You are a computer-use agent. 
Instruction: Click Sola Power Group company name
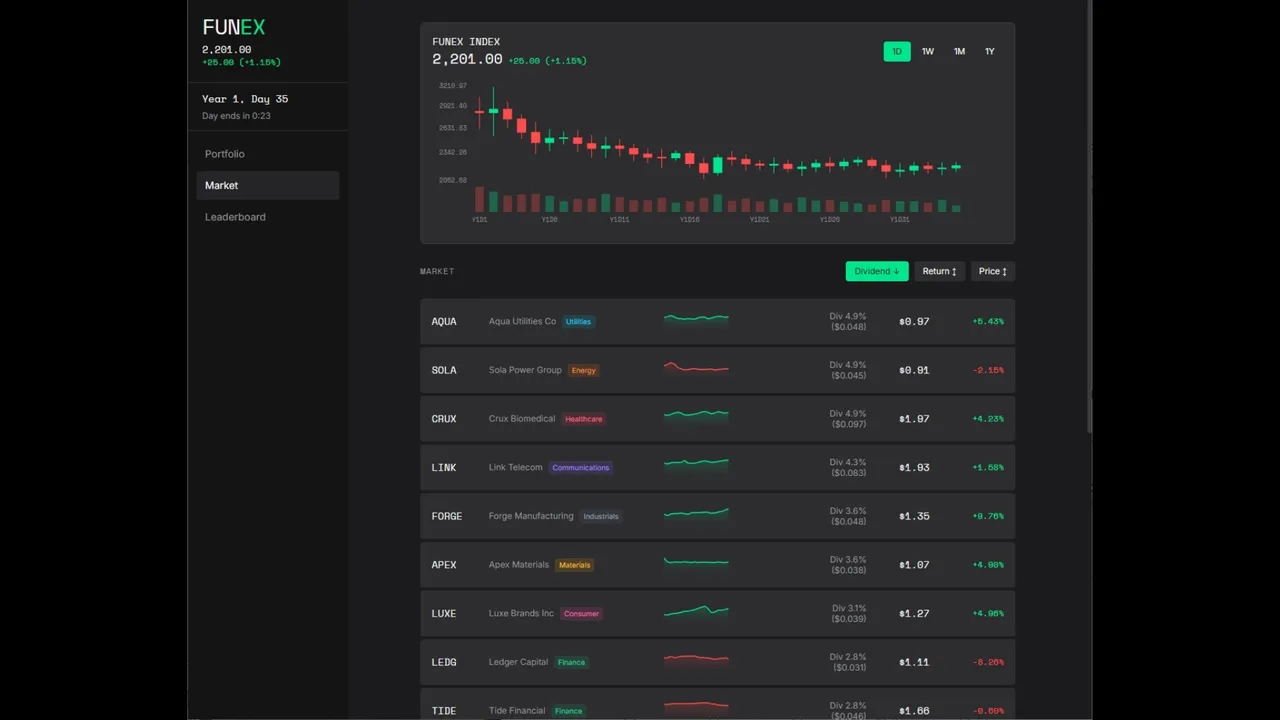tap(525, 370)
